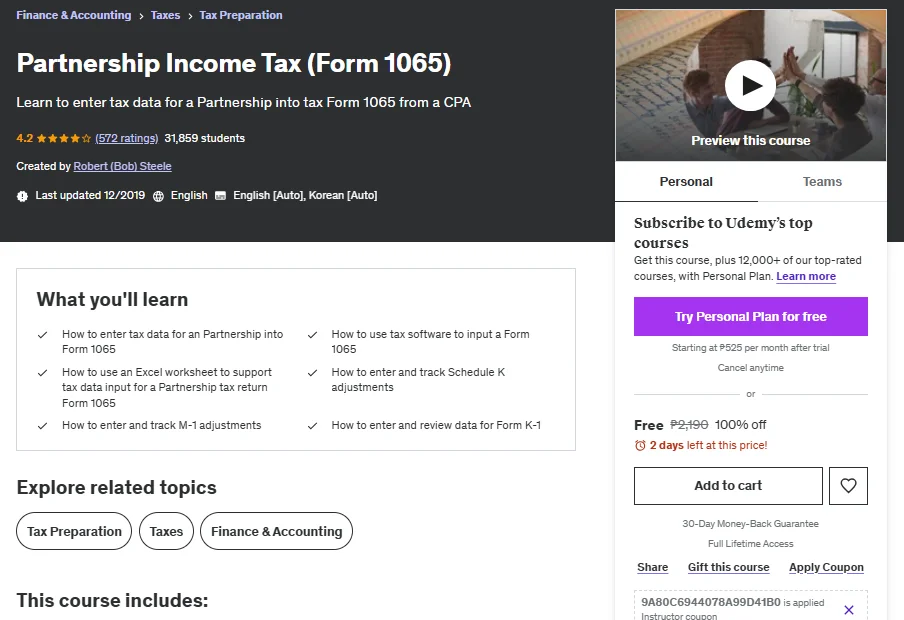Click the Add to cart button
This screenshot has width=904, height=620.
pyautogui.click(x=728, y=486)
